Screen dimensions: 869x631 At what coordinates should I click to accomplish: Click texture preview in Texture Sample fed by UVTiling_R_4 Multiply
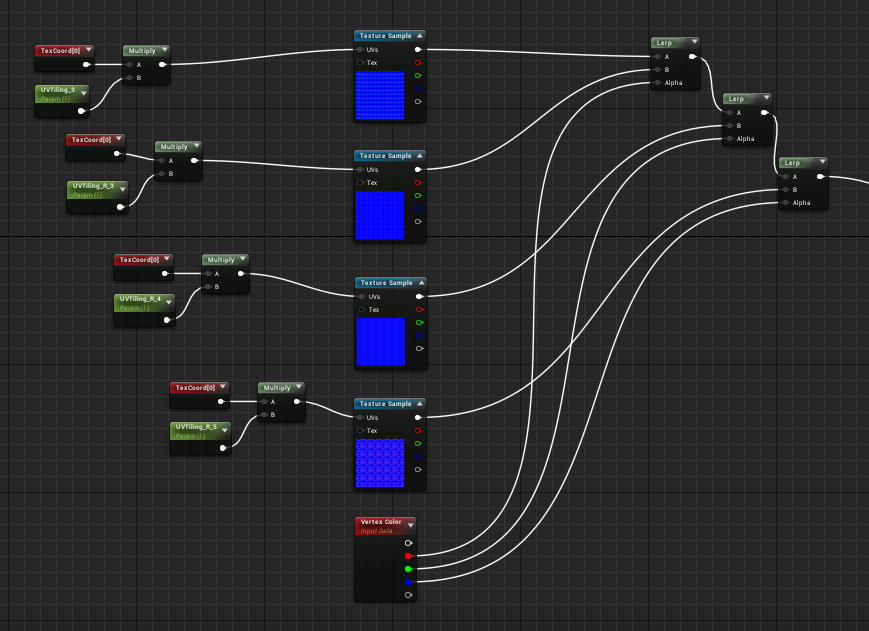click(x=381, y=342)
